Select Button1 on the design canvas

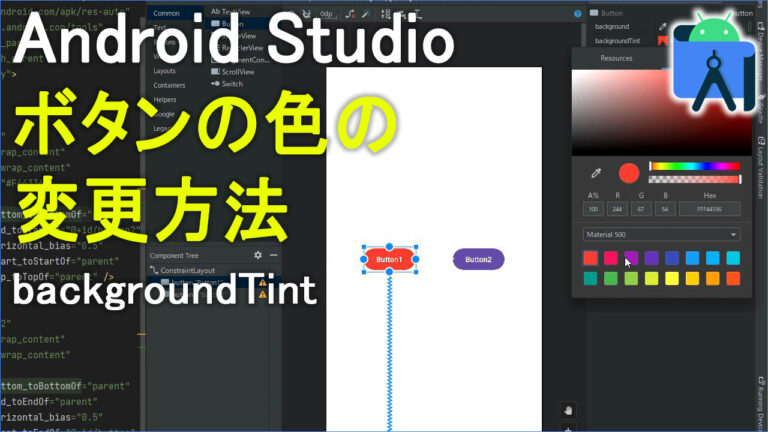click(389, 259)
